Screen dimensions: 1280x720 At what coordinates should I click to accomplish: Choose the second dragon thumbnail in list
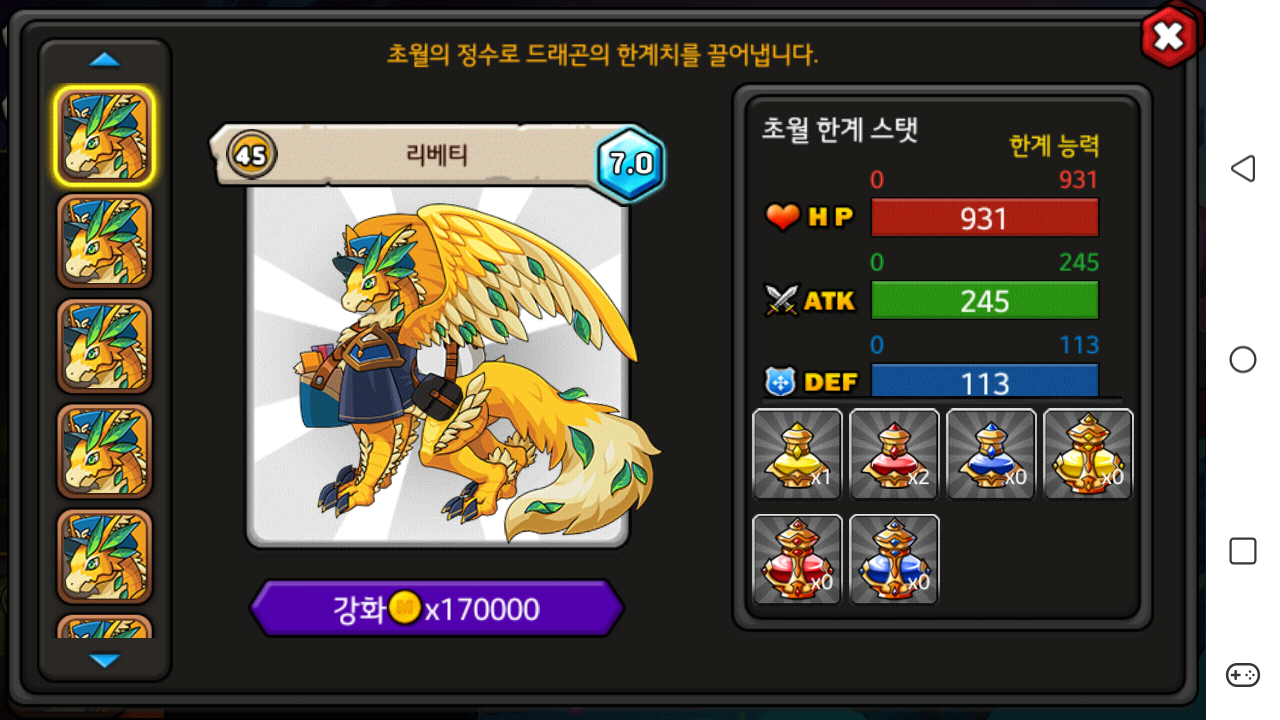point(105,241)
